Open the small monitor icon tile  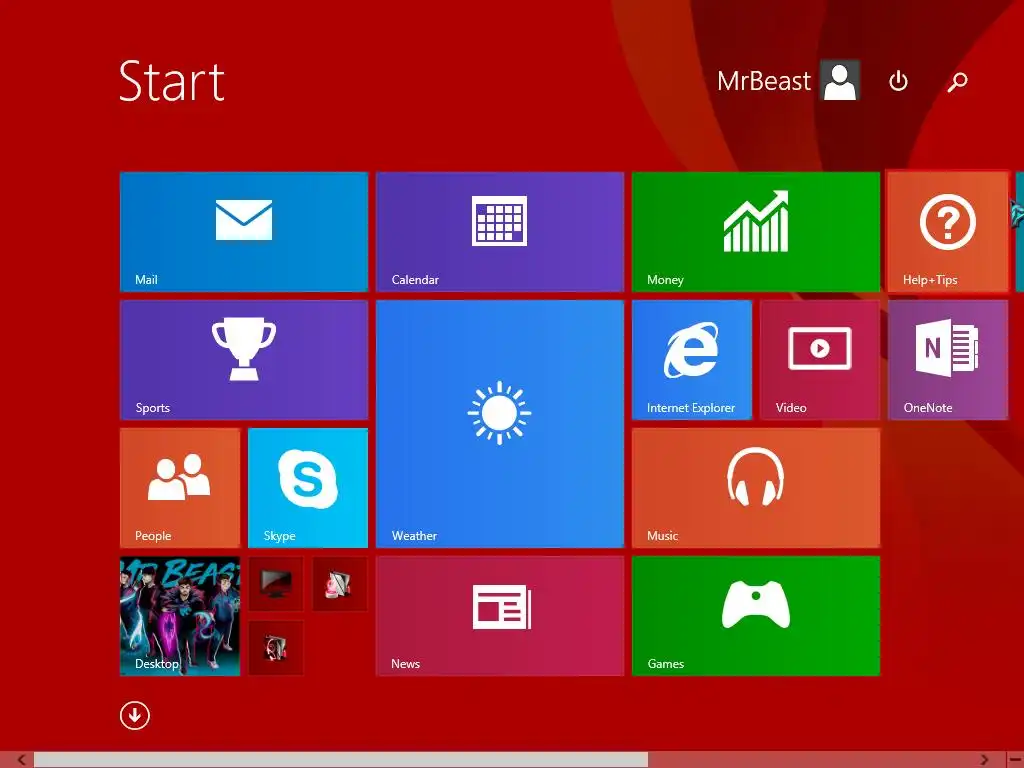(276, 584)
